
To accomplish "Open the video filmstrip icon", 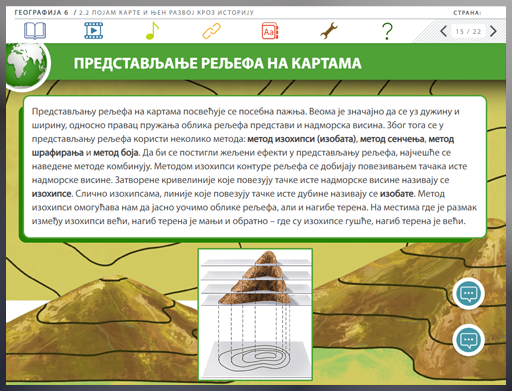I will coord(94,31).
